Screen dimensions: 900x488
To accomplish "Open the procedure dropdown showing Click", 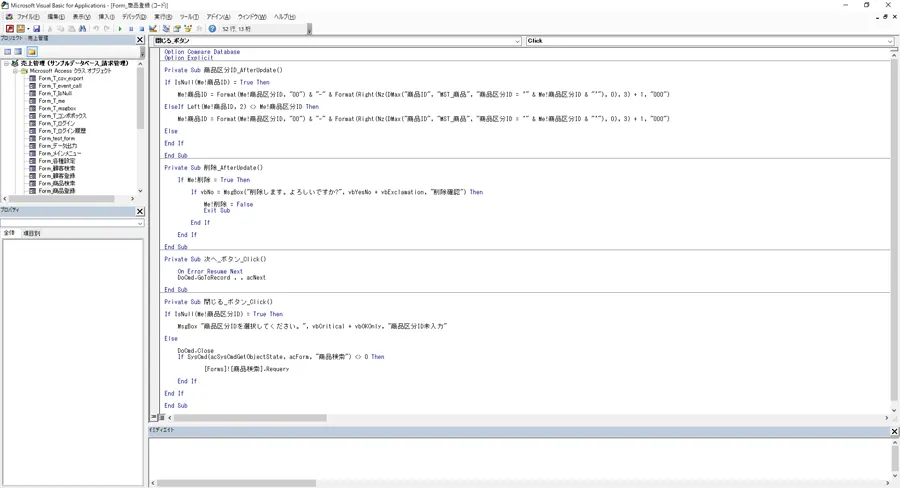I will pyautogui.click(x=890, y=41).
